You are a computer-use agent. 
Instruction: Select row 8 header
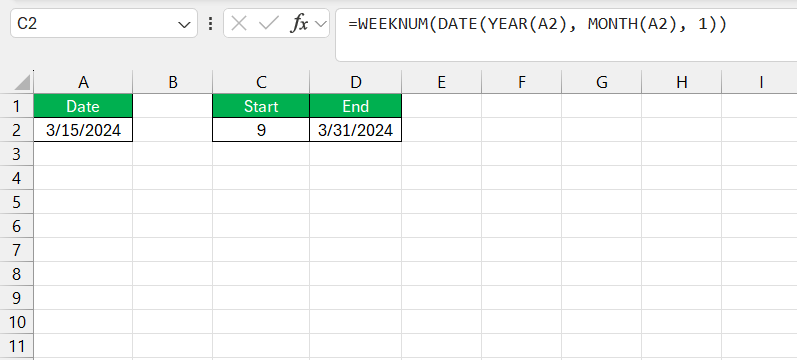pyautogui.click(x=16, y=275)
